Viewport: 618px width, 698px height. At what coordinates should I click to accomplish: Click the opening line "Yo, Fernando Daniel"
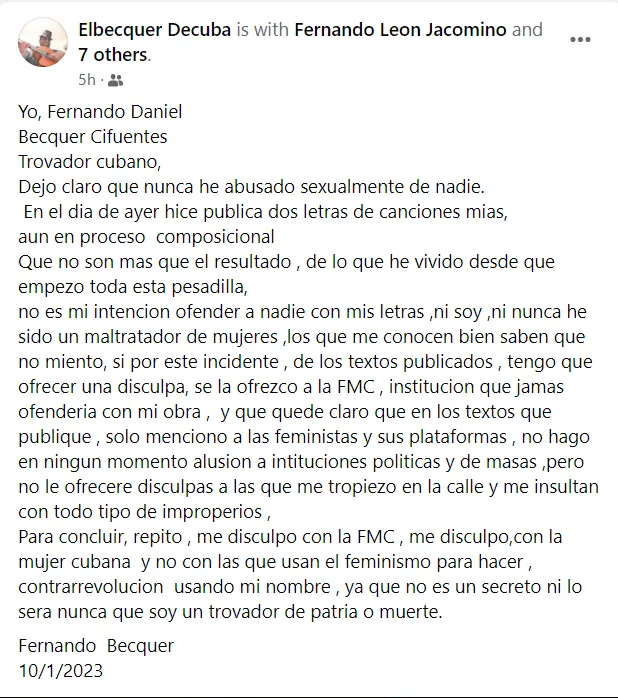tap(100, 112)
